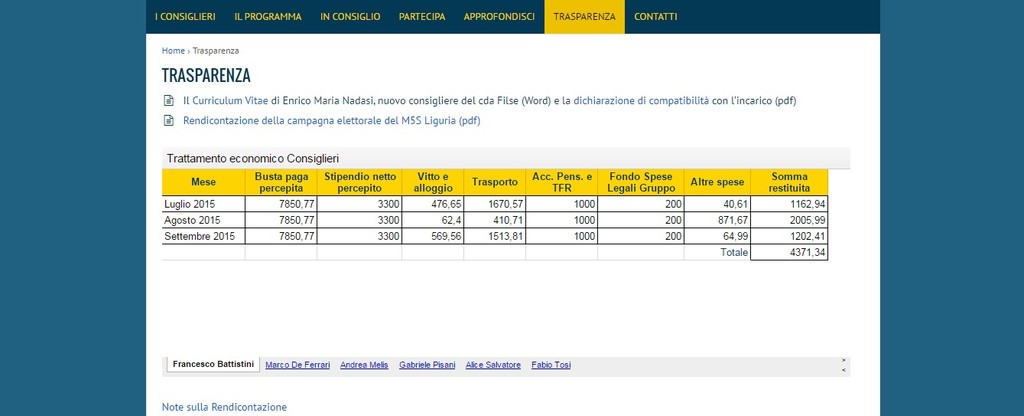Screen dimensions: 1024x416
Task: Click the sheet tabs scroll right arrow
Action: point(845,361)
